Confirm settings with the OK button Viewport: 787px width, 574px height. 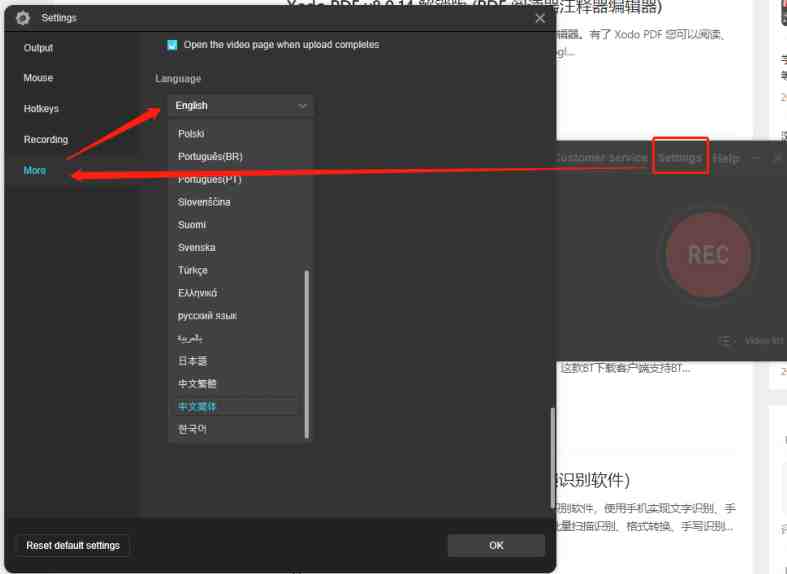click(x=496, y=546)
